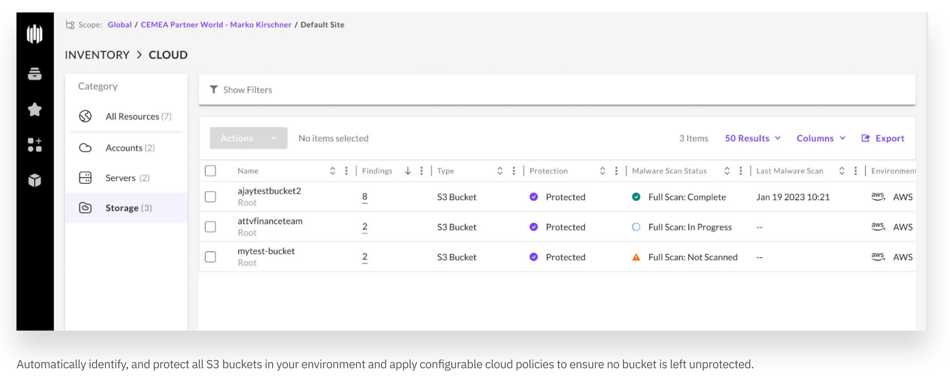Screen dimensions: 950x385
Task: Check the box for attvfinanceteam
Action: (x=210, y=227)
